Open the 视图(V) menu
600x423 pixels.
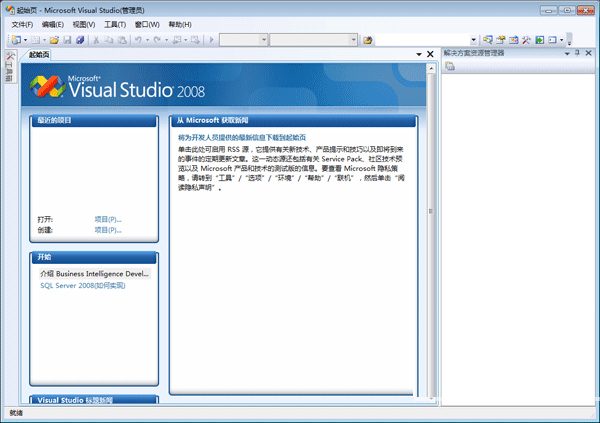click(84, 24)
